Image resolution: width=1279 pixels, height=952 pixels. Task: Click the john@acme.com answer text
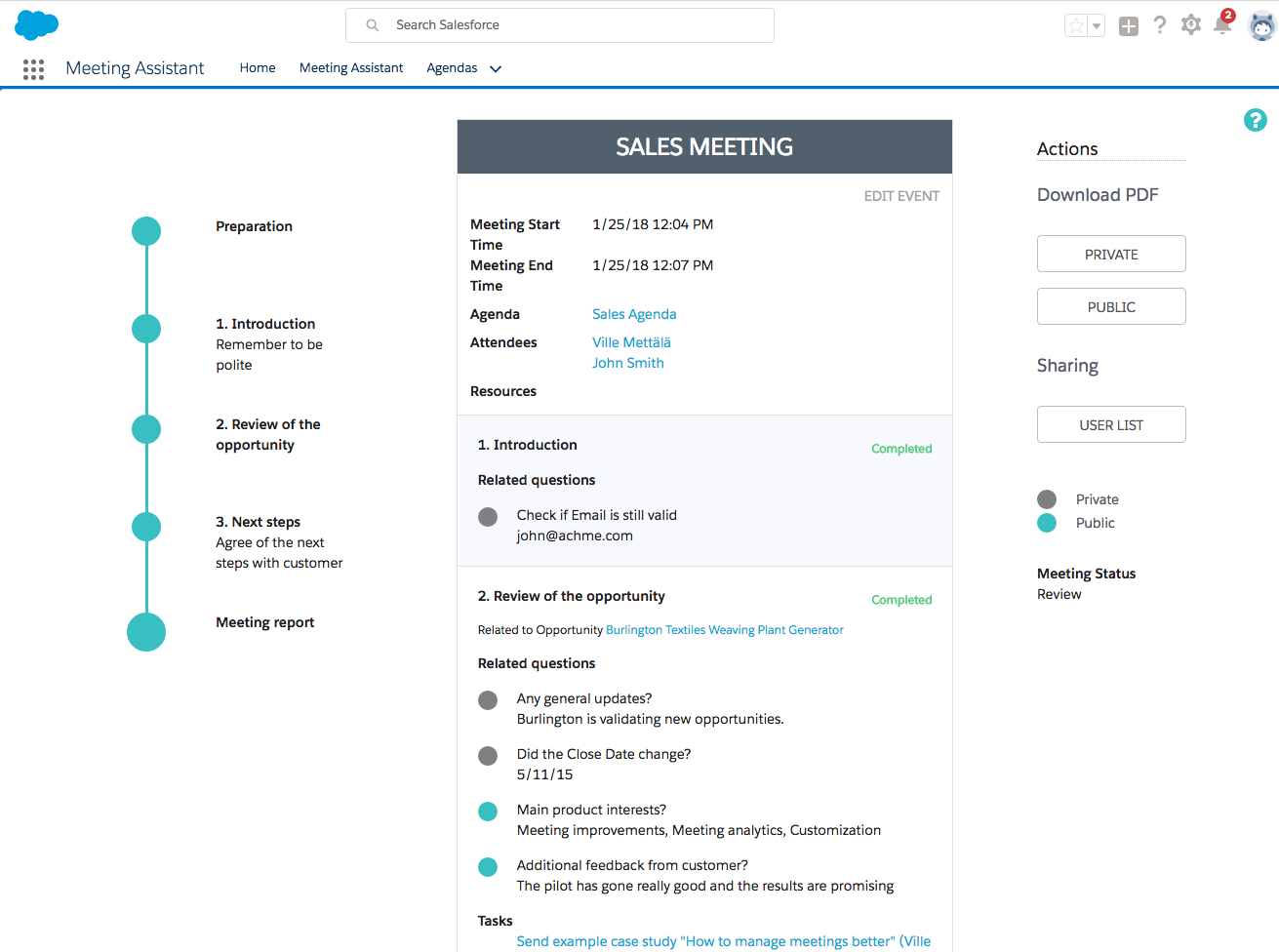pos(575,535)
